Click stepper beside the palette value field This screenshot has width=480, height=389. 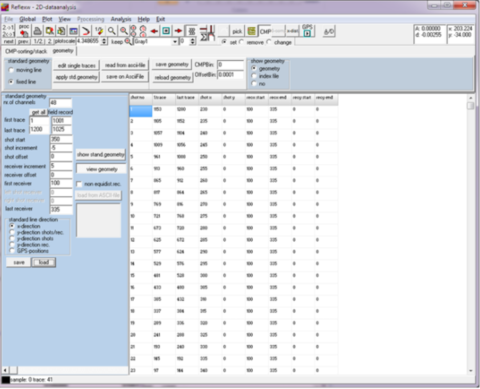[193, 42]
